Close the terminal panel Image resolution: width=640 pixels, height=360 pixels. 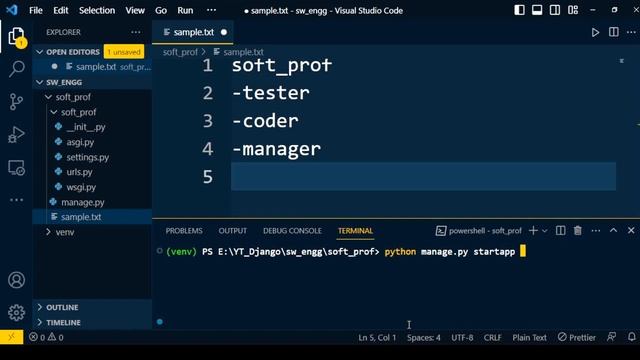[631, 231]
